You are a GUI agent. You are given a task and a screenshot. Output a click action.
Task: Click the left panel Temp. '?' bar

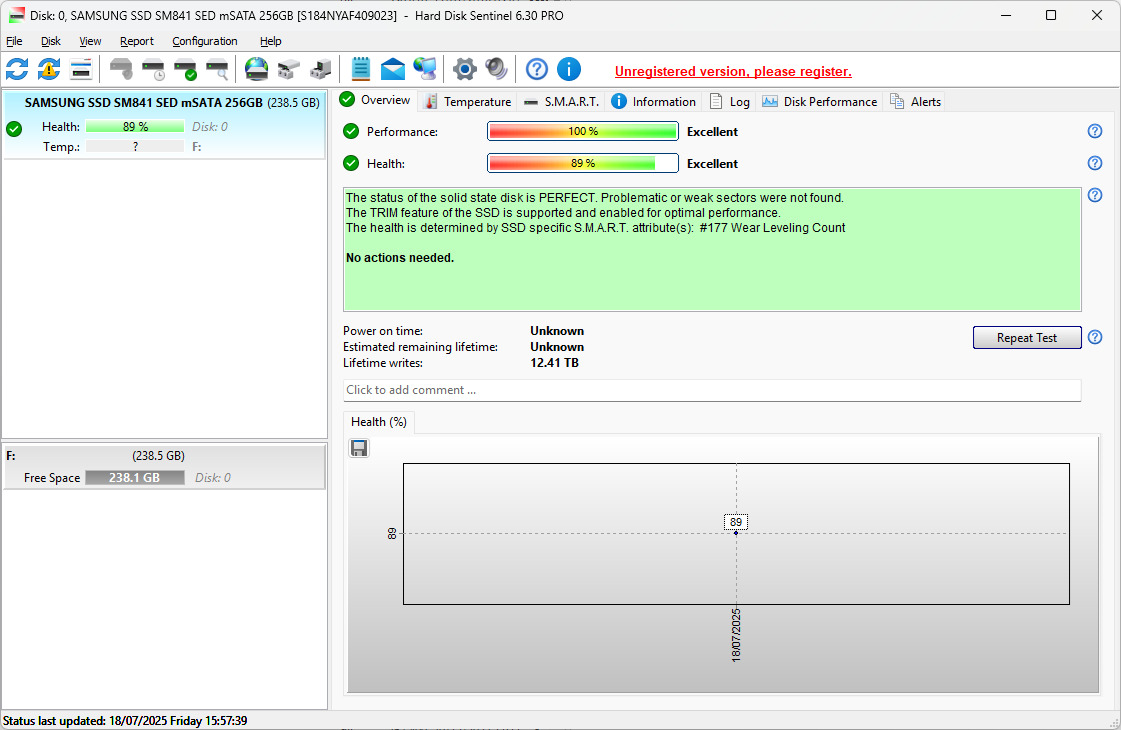tap(134, 147)
